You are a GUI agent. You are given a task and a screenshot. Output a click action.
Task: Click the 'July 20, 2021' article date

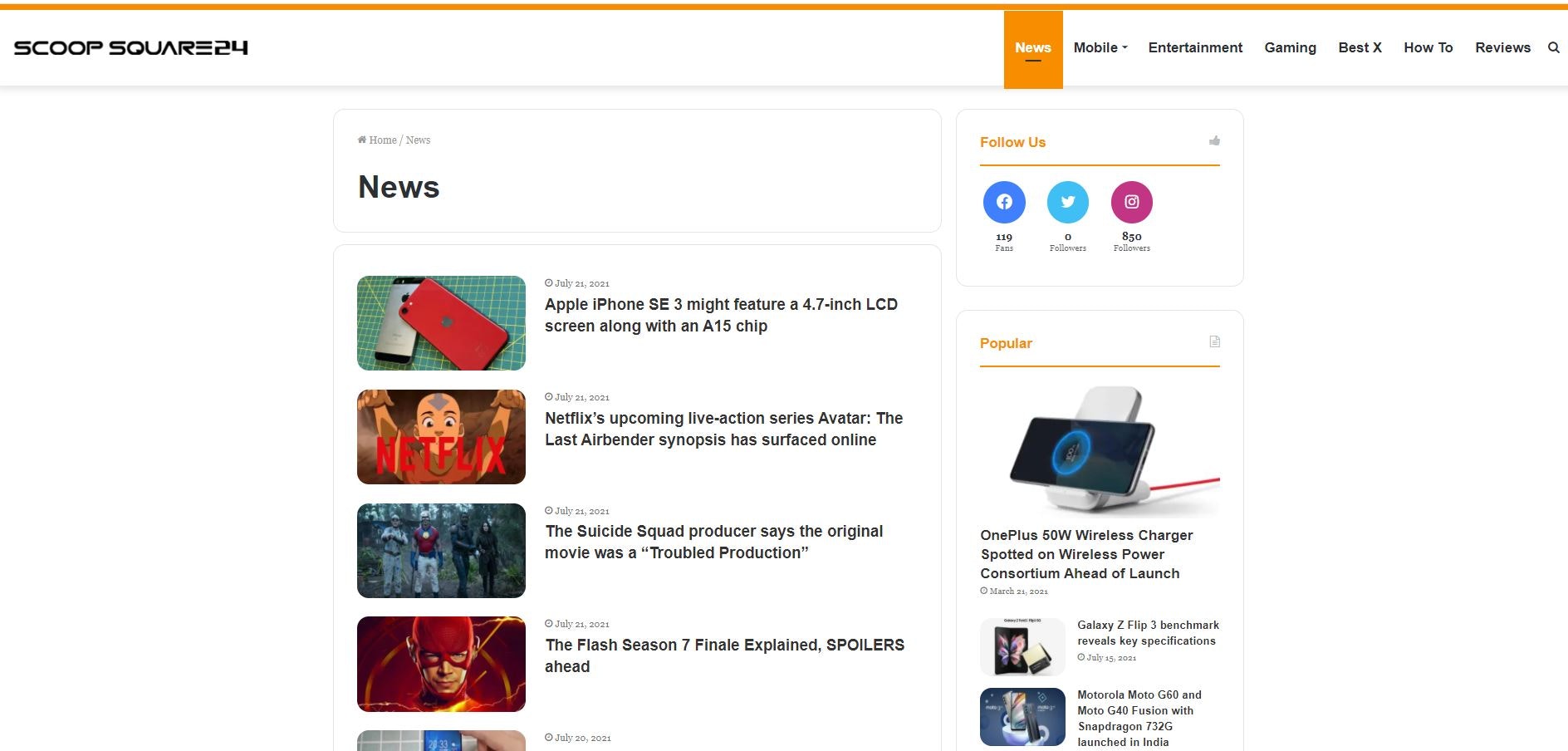(x=578, y=738)
